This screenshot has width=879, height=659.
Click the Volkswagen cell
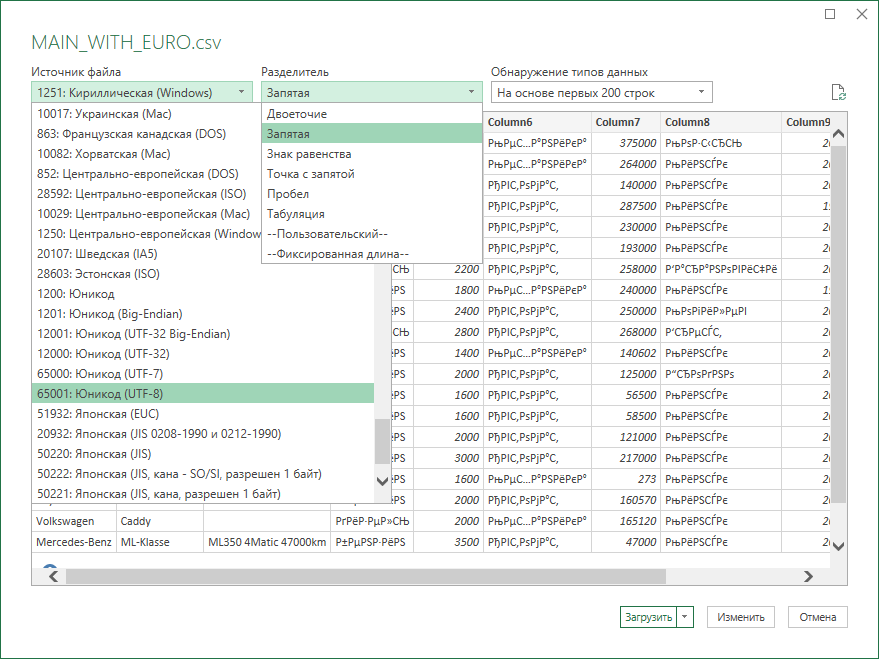(x=74, y=521)
